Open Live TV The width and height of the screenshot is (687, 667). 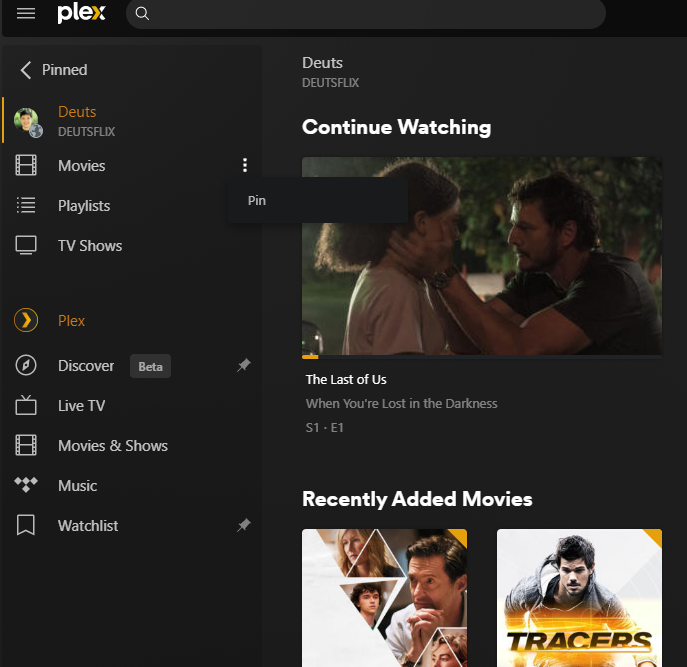(81, 405)
